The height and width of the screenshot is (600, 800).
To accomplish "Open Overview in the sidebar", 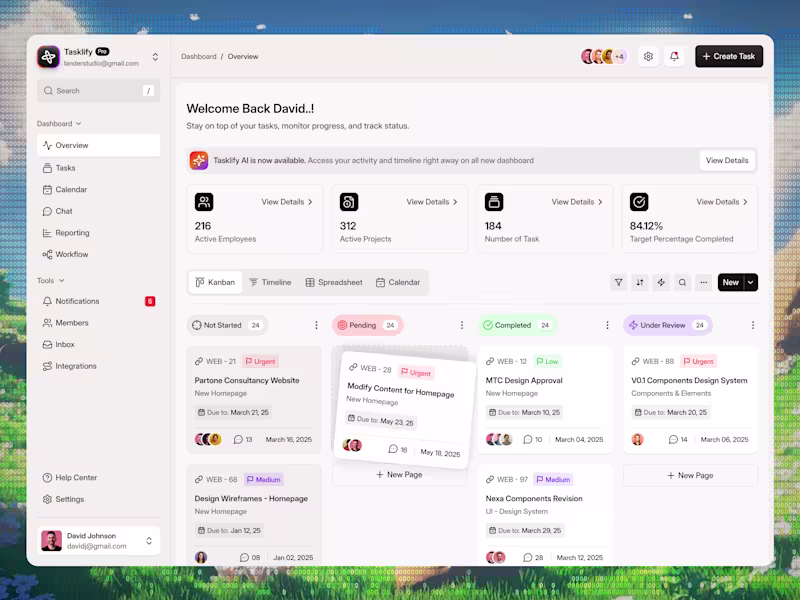I will (98, 145).
